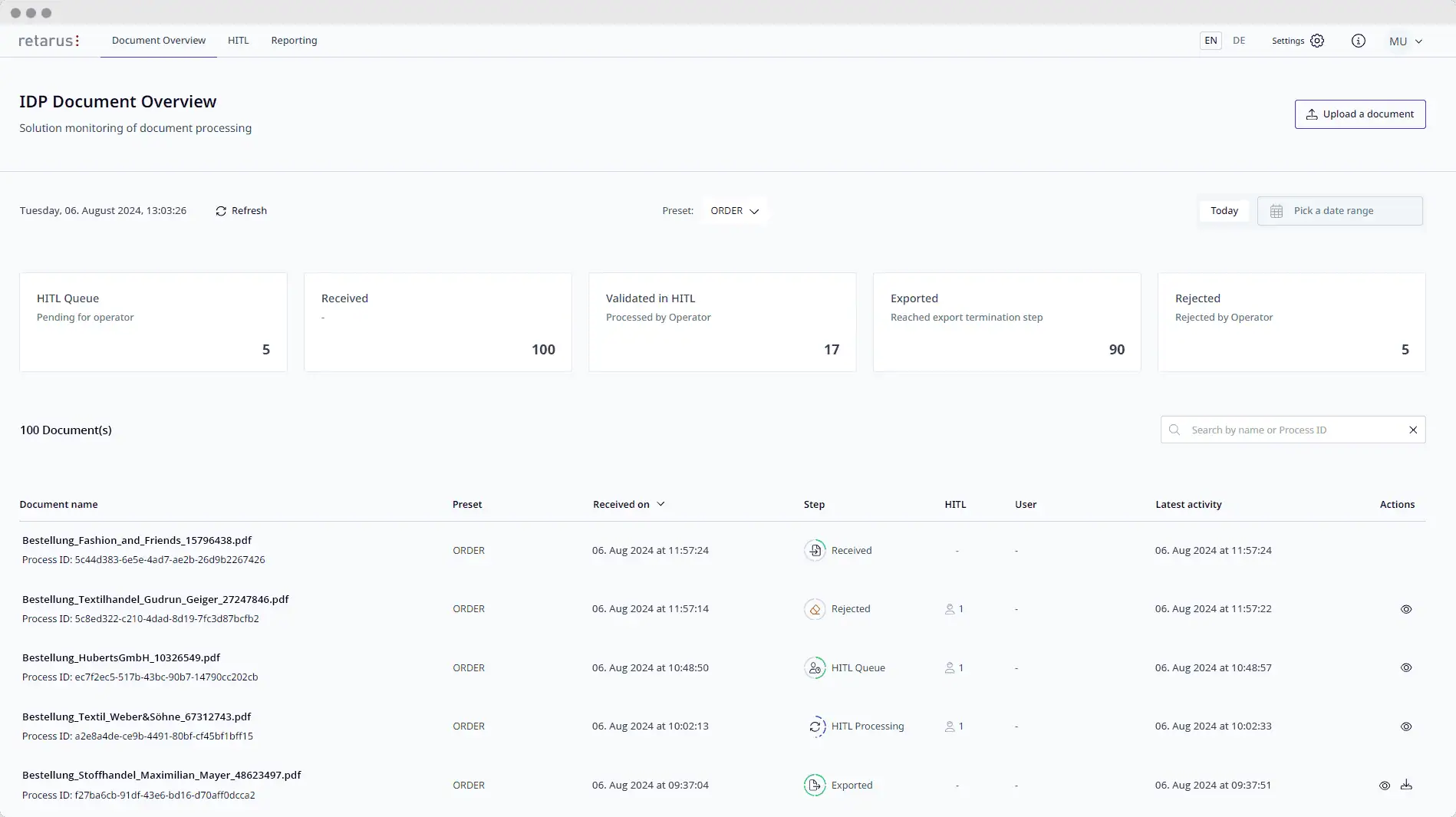
Task: Click the Preset column header
Action: click(467, 505)
